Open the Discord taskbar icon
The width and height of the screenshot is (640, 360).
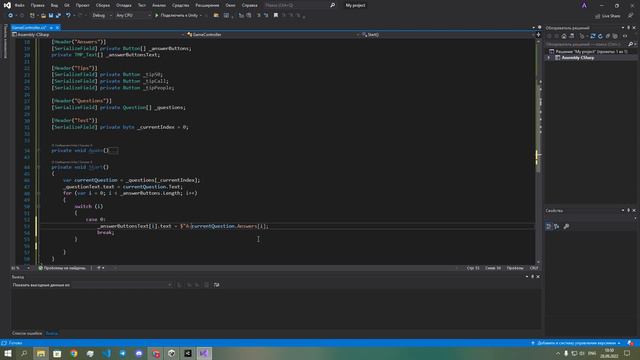point(139,353)
